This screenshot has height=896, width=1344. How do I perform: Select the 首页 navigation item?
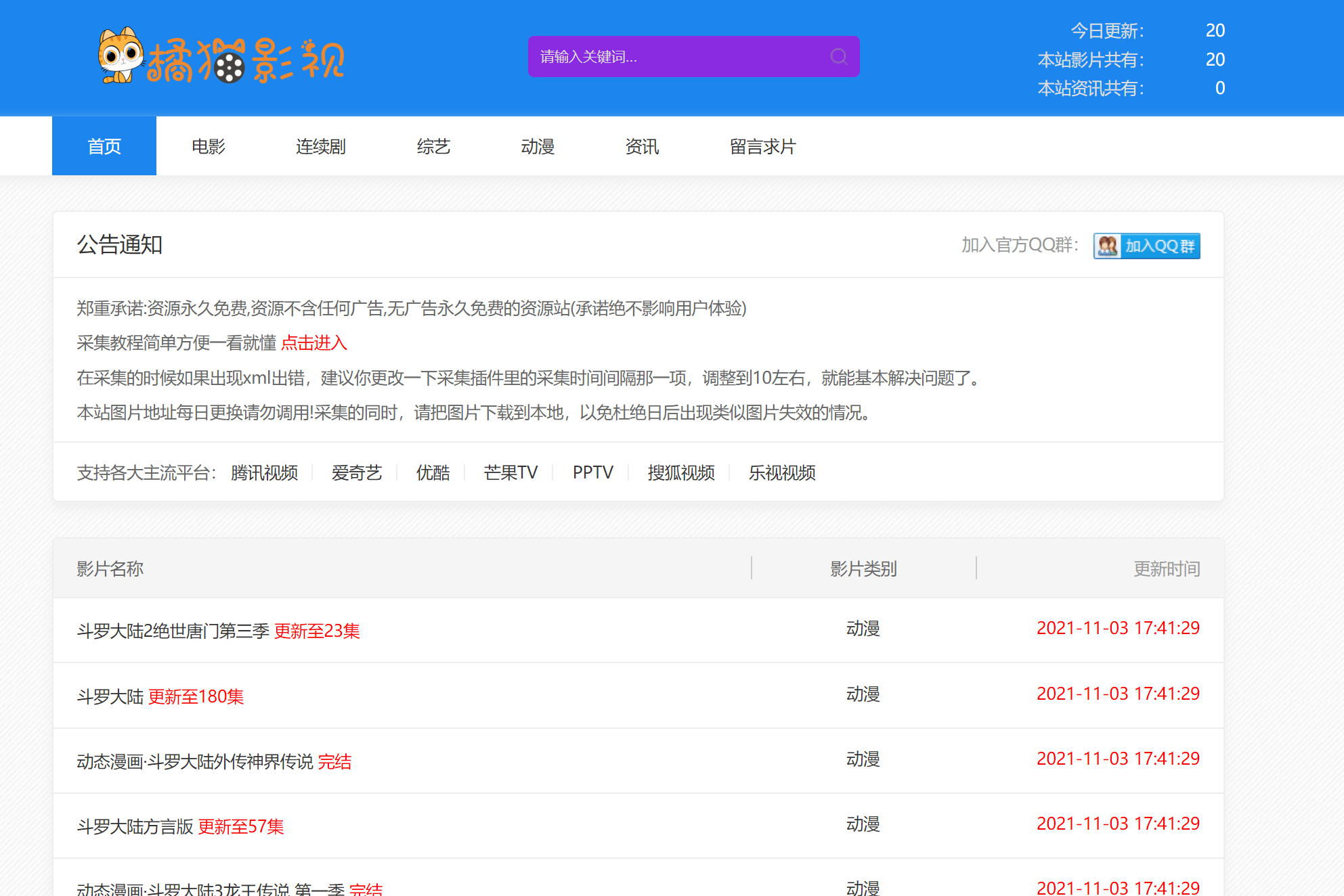[x=104, y=145]
